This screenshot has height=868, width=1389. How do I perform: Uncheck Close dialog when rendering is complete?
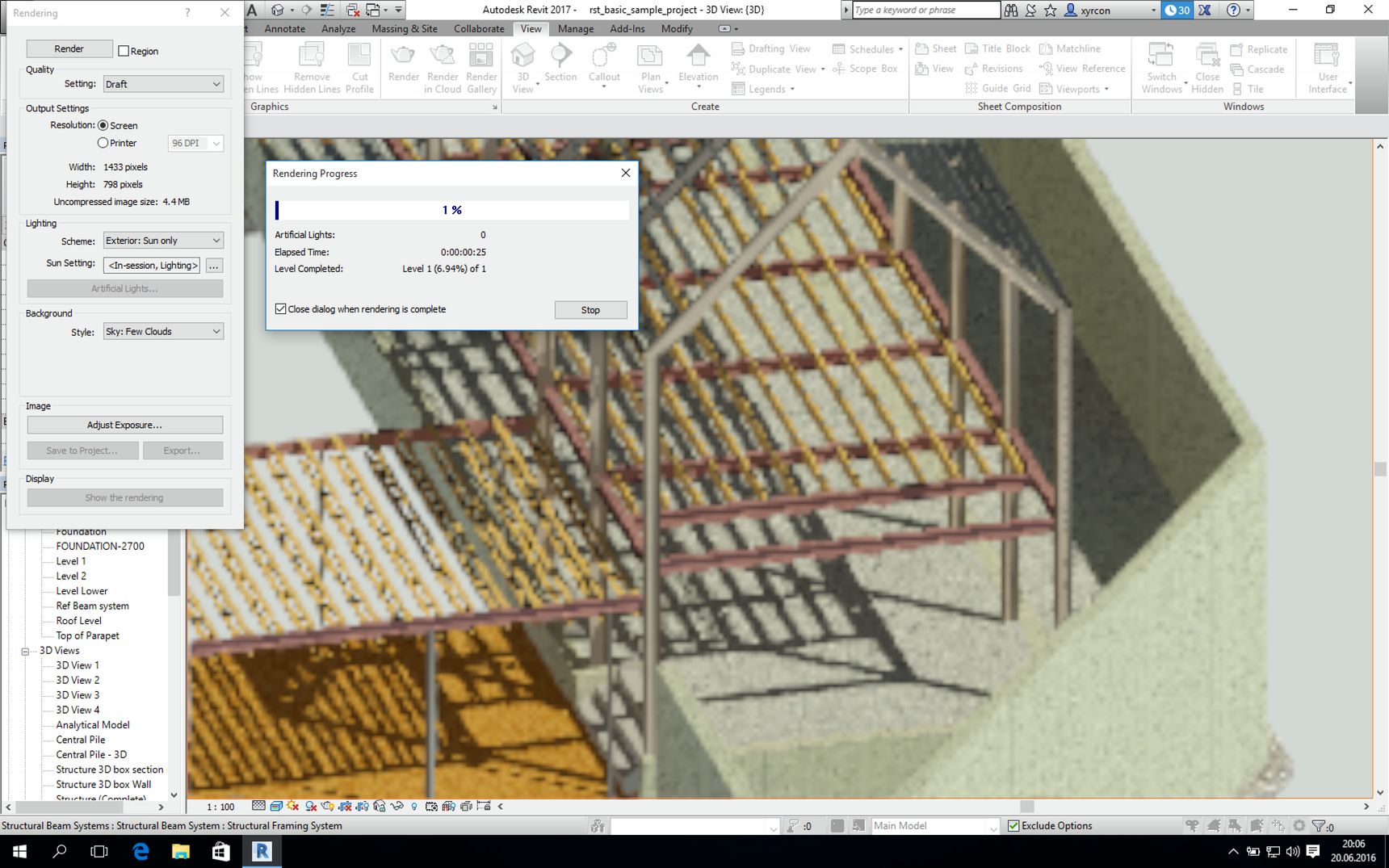281,309
